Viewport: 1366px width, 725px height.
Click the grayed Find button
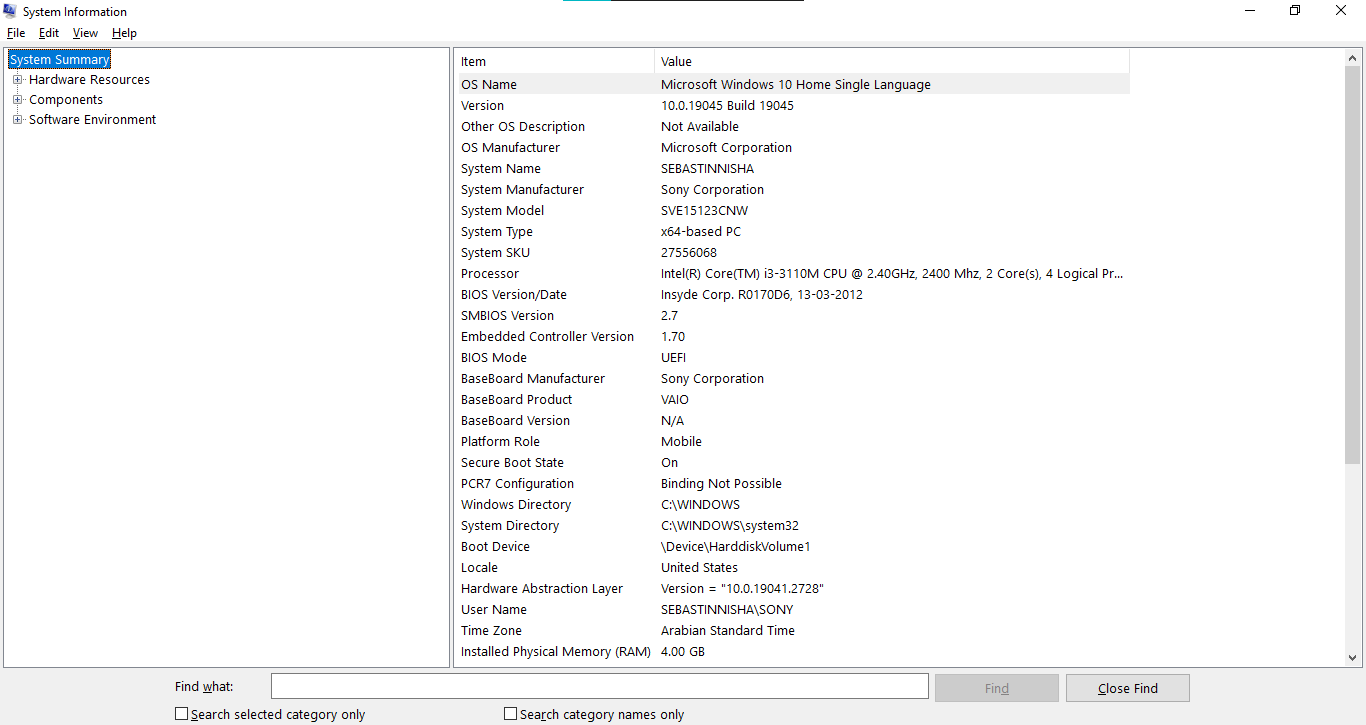tap(996, 687)
